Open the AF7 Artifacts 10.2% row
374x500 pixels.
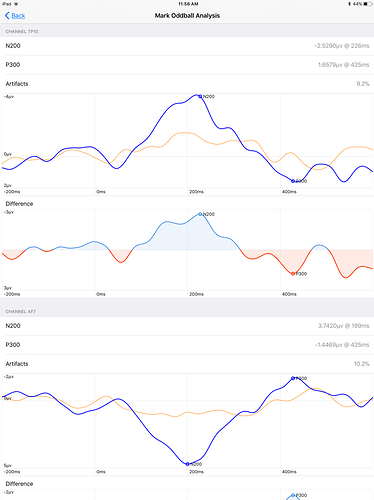187,364
